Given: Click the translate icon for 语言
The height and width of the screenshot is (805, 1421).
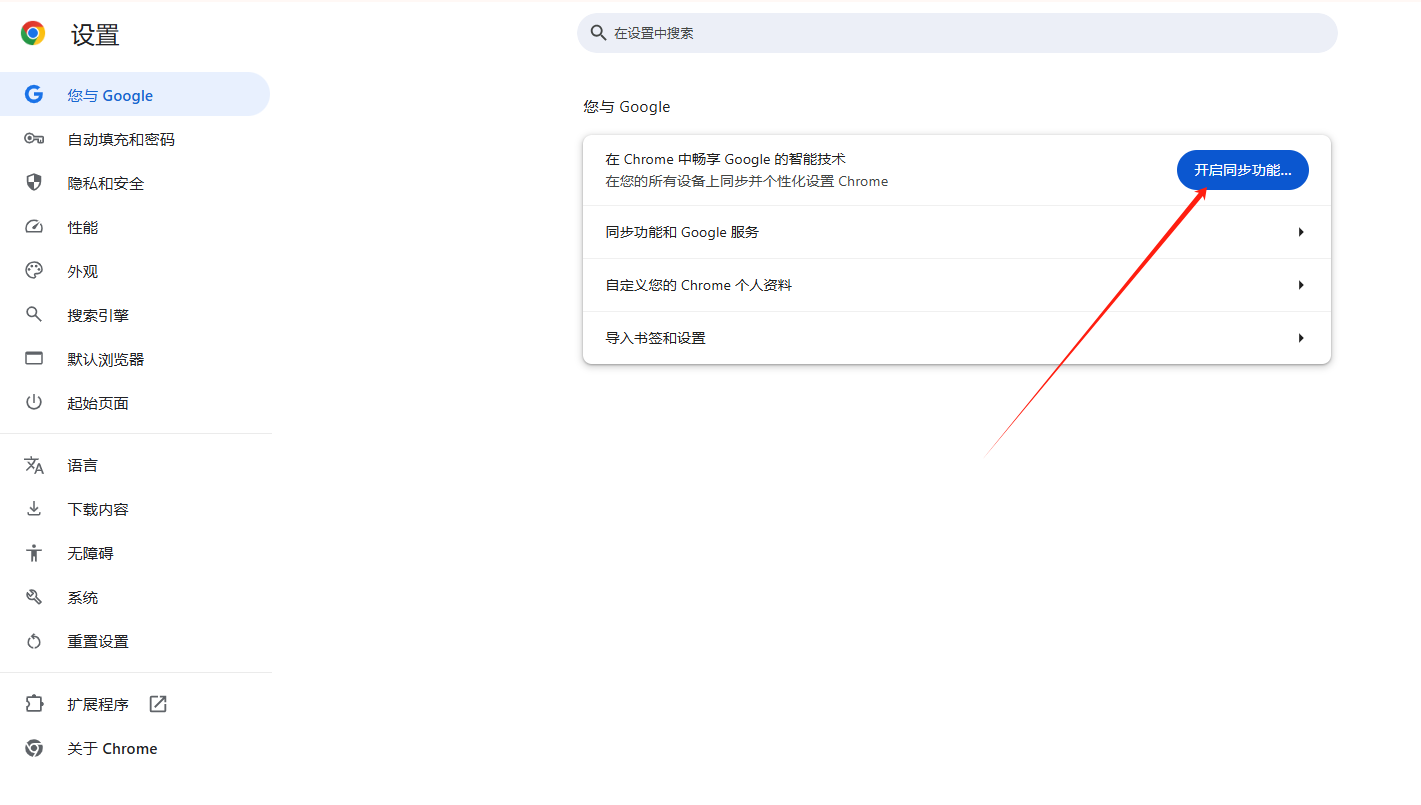Looking at the screenshot, I should click(x=34, y=465).
